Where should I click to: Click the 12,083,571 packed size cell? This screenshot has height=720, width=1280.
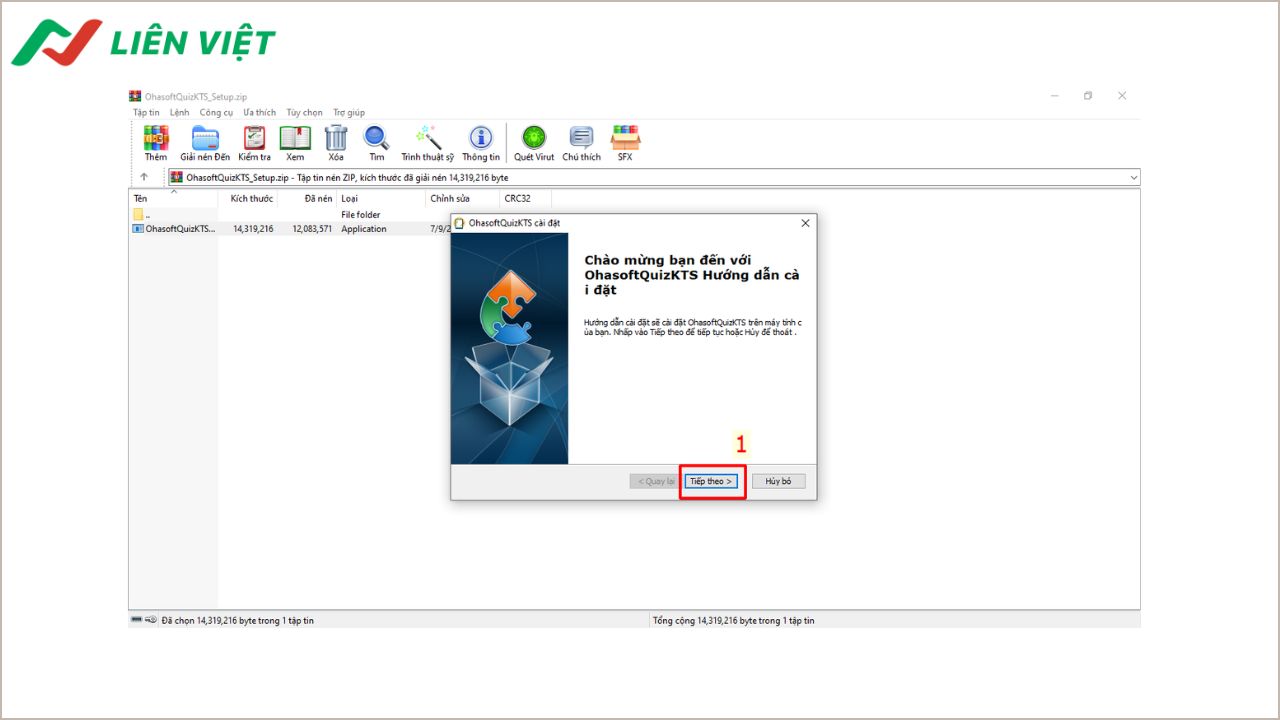coord(312,229)
